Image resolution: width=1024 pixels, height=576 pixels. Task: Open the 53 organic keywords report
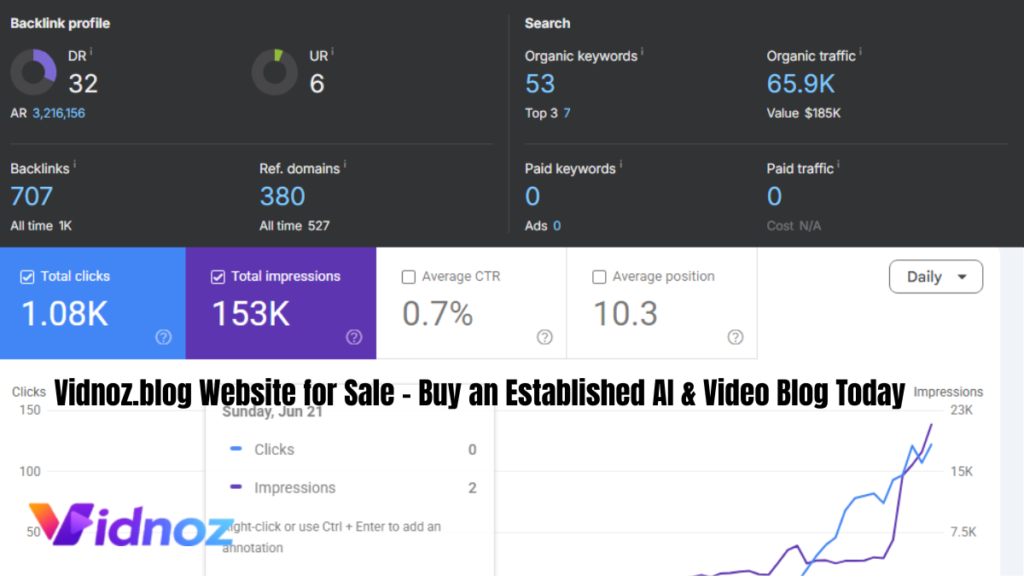coord(539,84)
